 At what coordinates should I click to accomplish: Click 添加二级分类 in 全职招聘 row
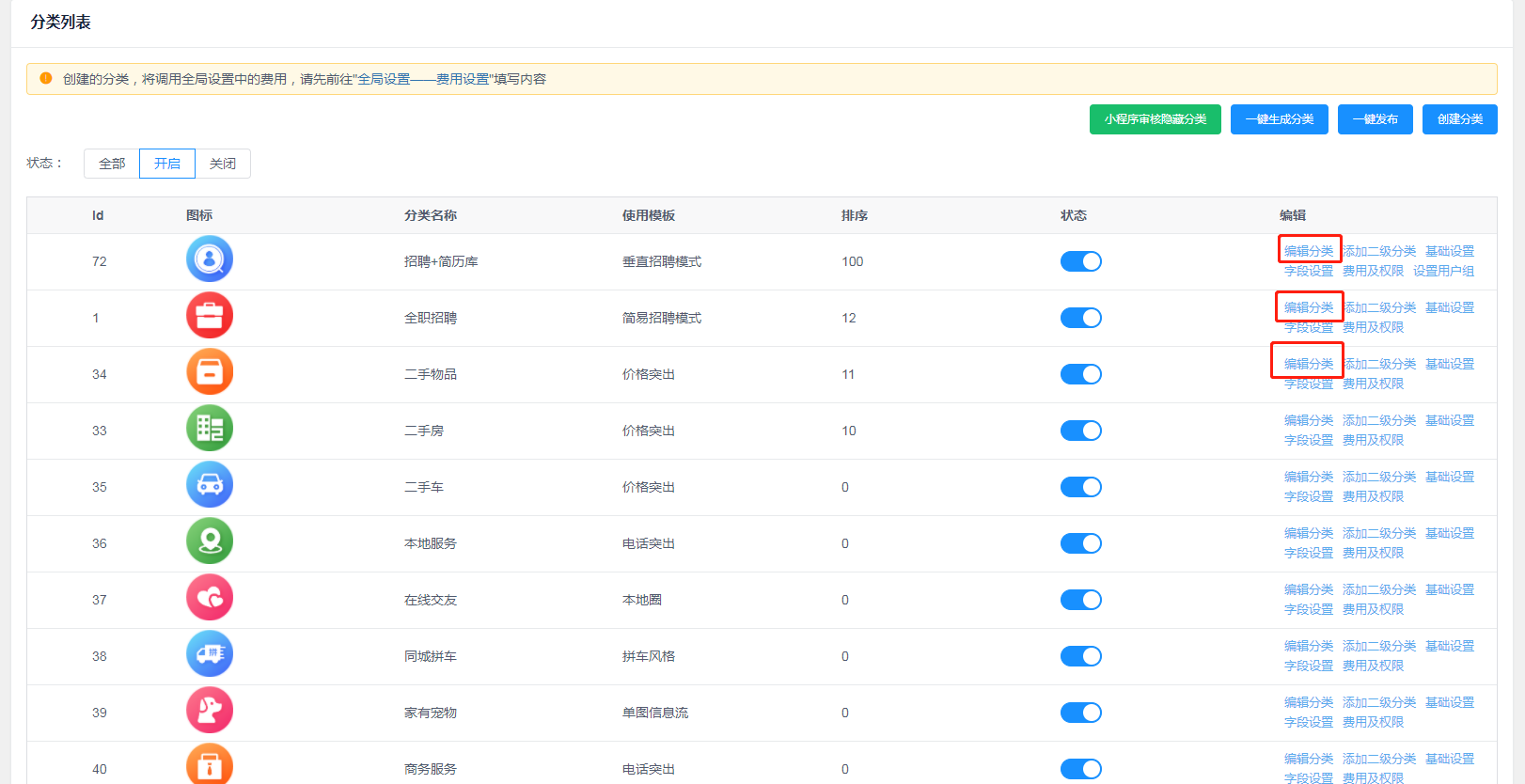pyautogui.click(x=1379, y=307)
